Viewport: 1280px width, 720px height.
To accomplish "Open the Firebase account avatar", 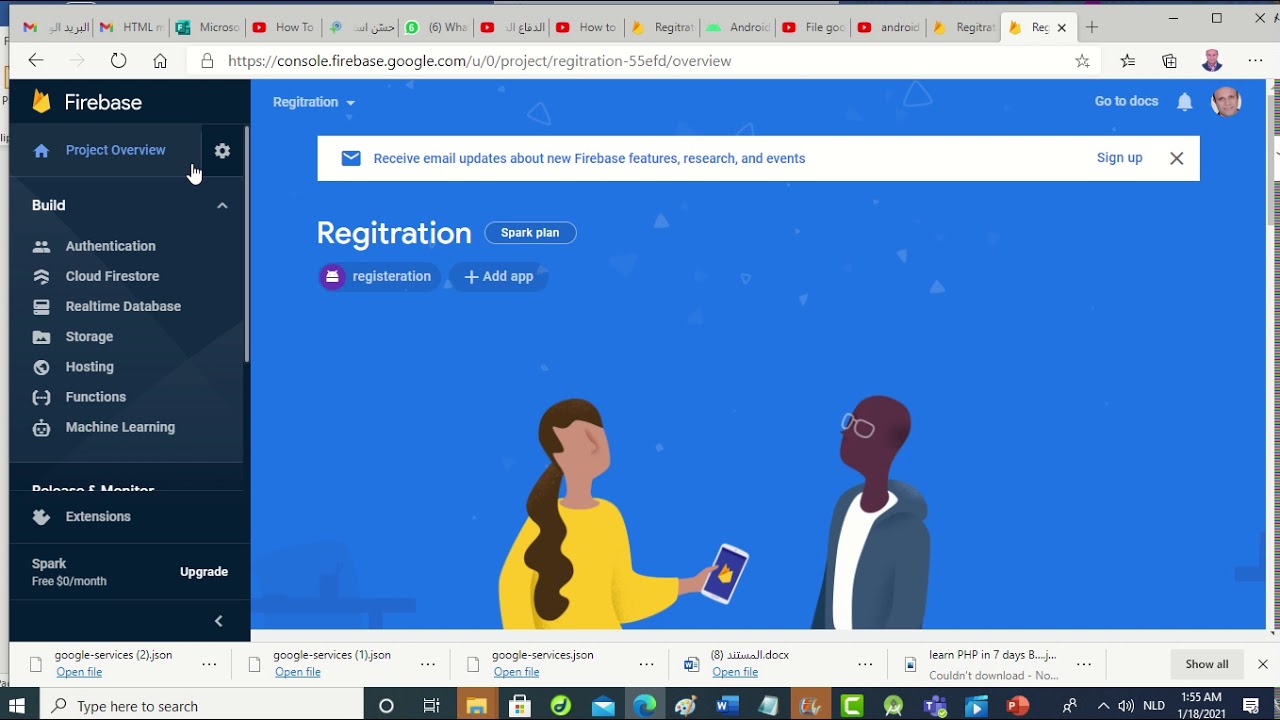I will click(1225, 101).
